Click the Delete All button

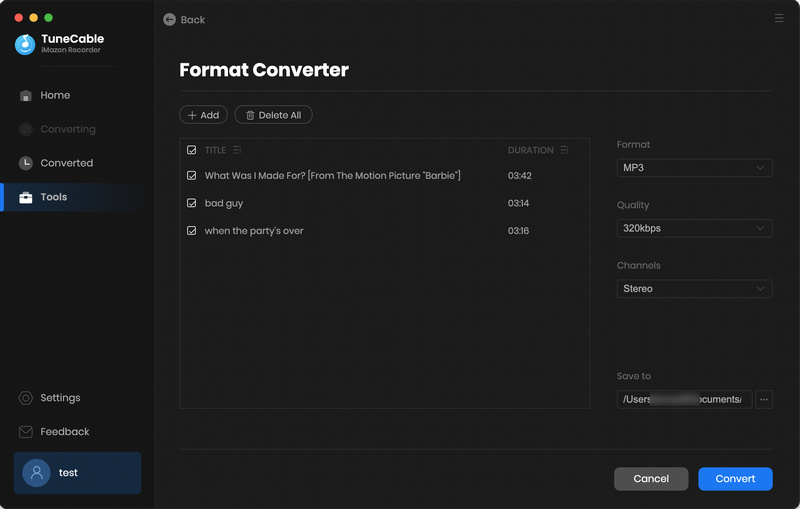pos(273,115)
